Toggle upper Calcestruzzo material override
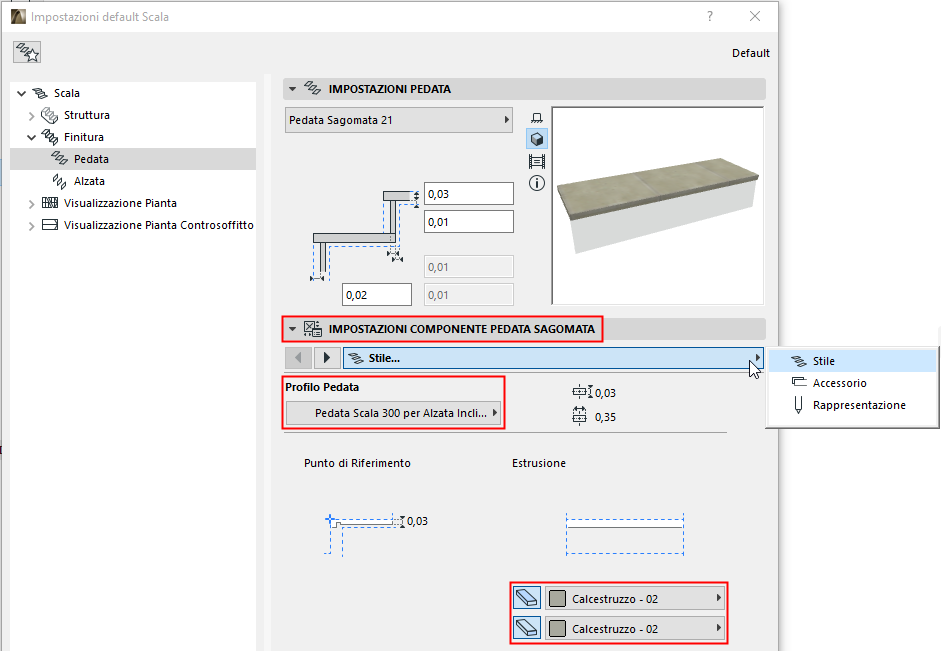941x651 pixels. click(527, 599)
